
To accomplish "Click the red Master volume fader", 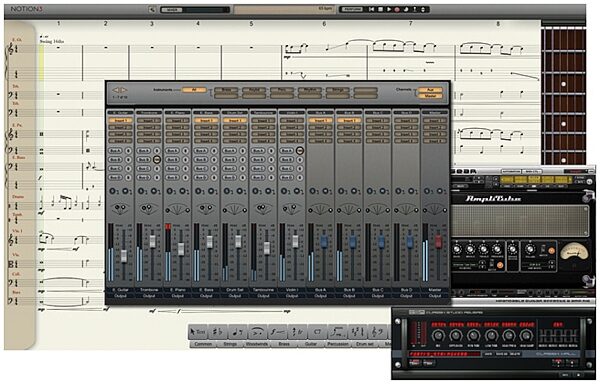I will [x=439, y=241].
